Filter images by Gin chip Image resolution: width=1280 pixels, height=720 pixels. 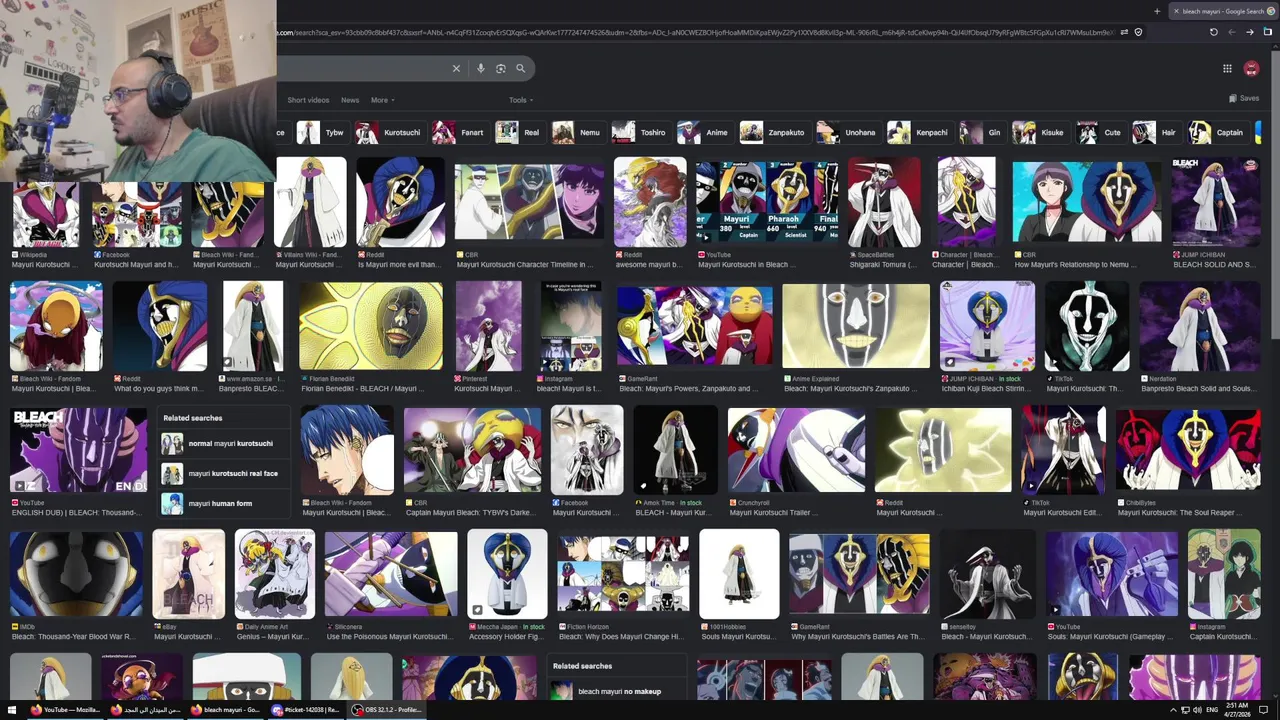tap(982, 132)
